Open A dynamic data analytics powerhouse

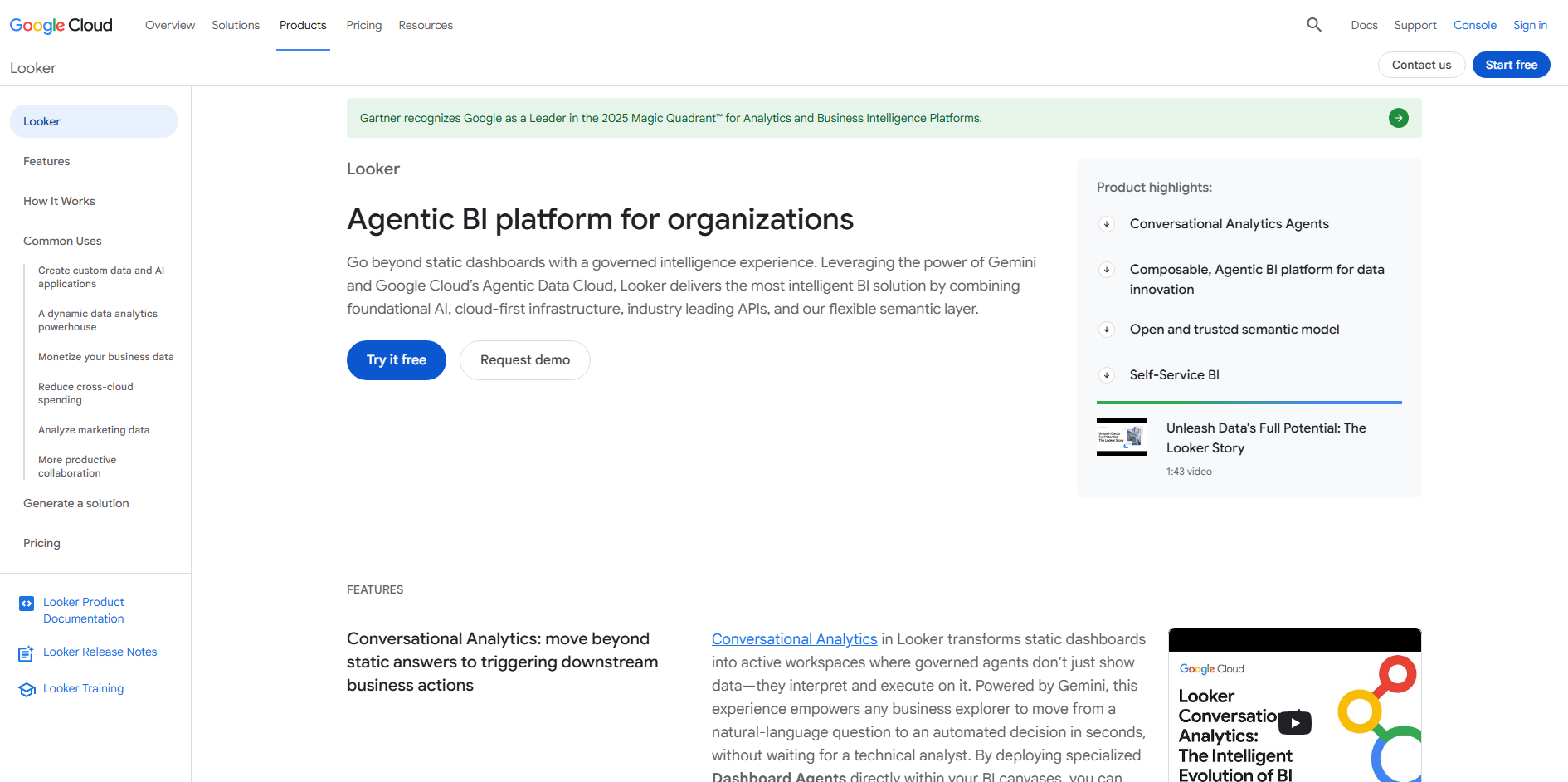click(98, 320)
